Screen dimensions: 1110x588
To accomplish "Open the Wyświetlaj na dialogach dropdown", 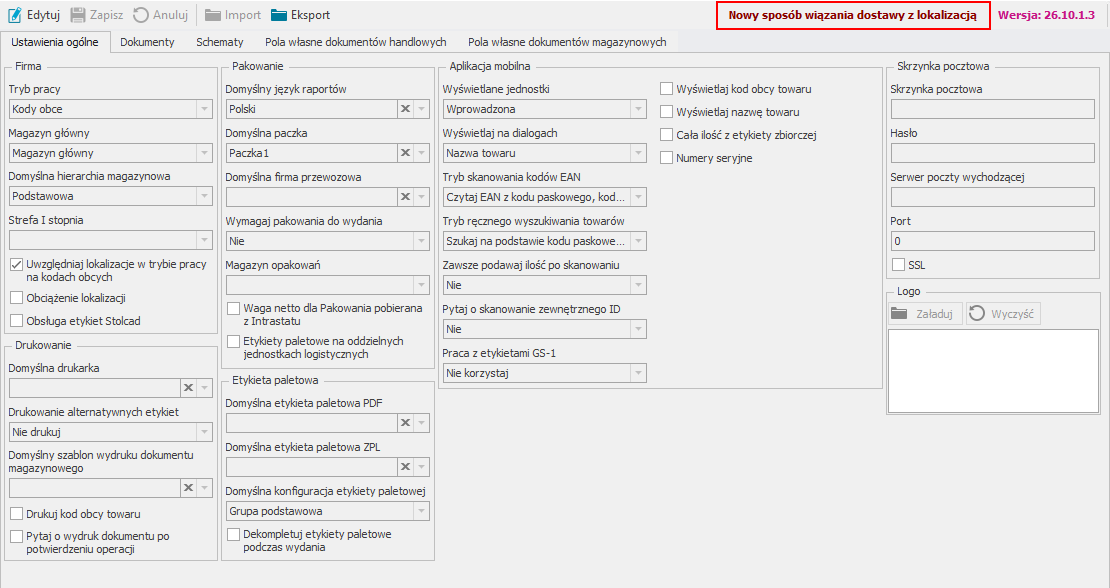I will point(639,153).
